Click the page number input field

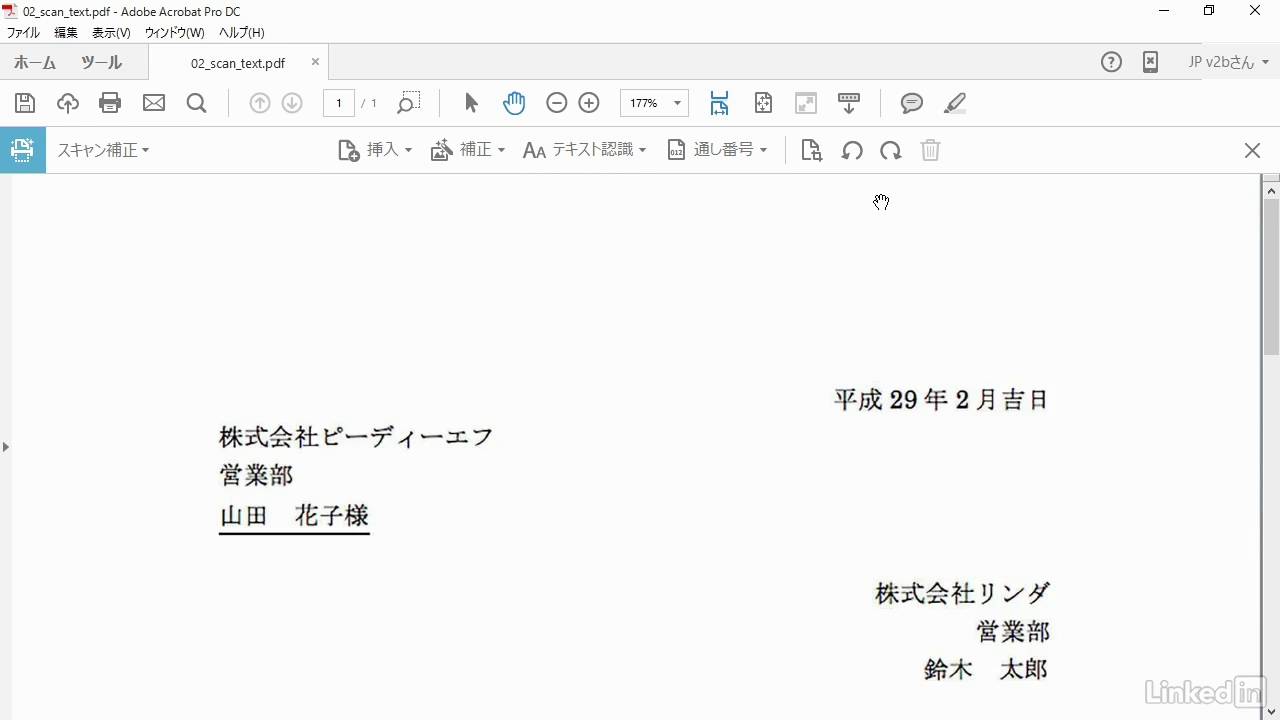point(339,103)
